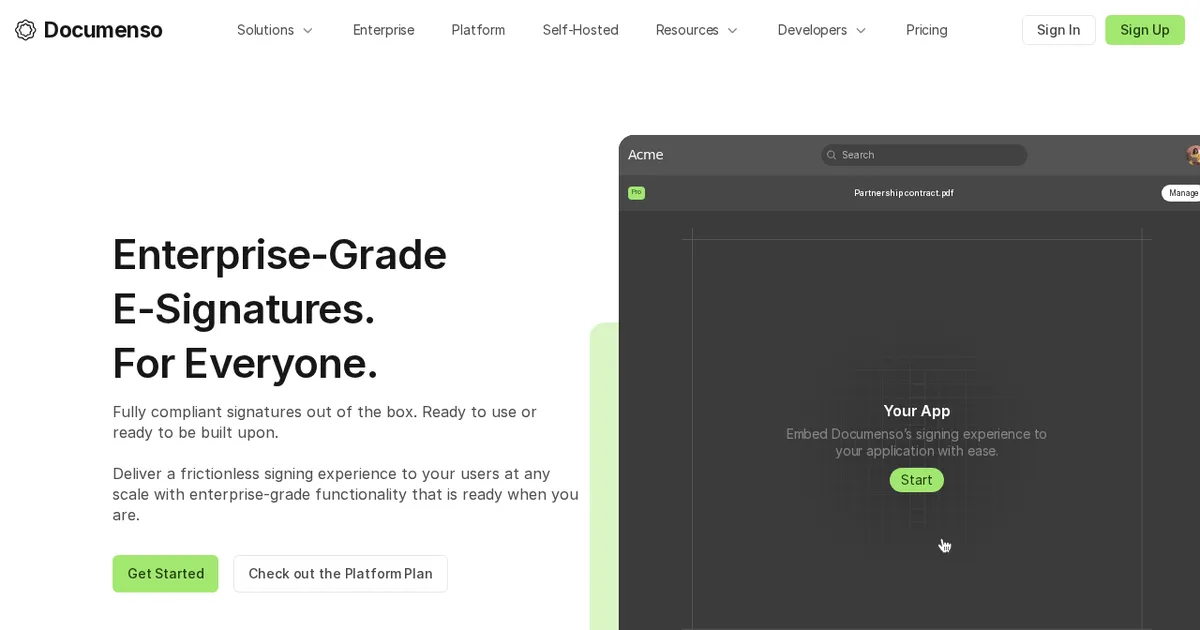Screen dimensions: 1200x630
Task: Open the Self-Hosted page
Action: 581,30
